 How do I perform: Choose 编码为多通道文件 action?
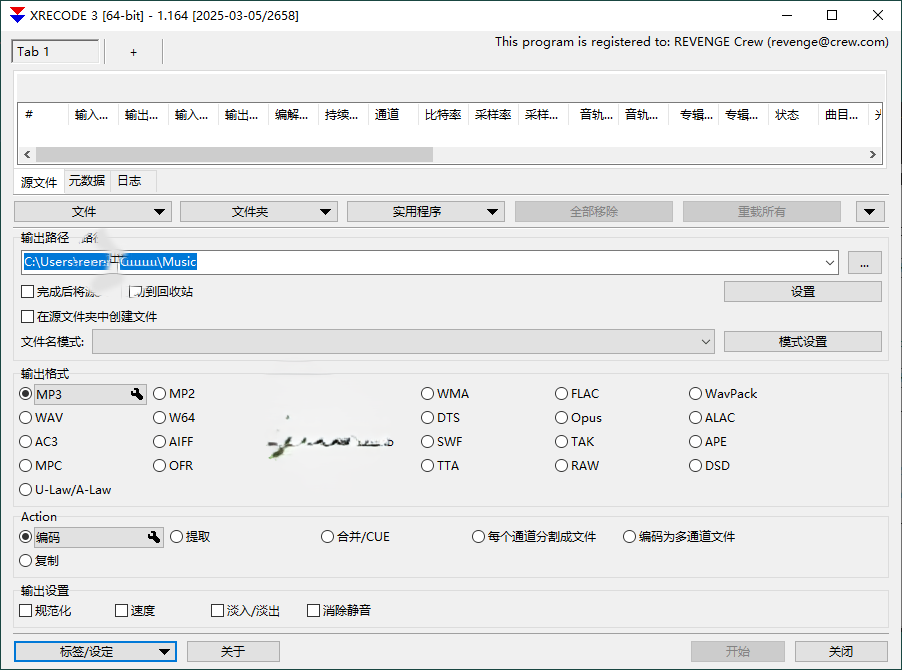pos(679,537)
